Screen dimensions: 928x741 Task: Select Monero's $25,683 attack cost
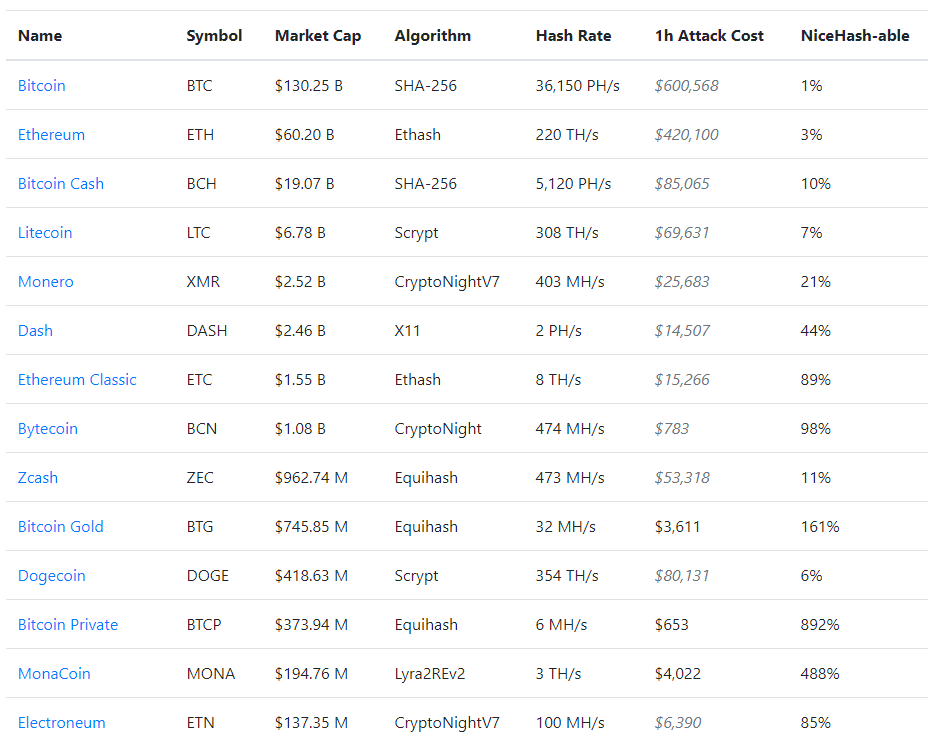point(682,282)
